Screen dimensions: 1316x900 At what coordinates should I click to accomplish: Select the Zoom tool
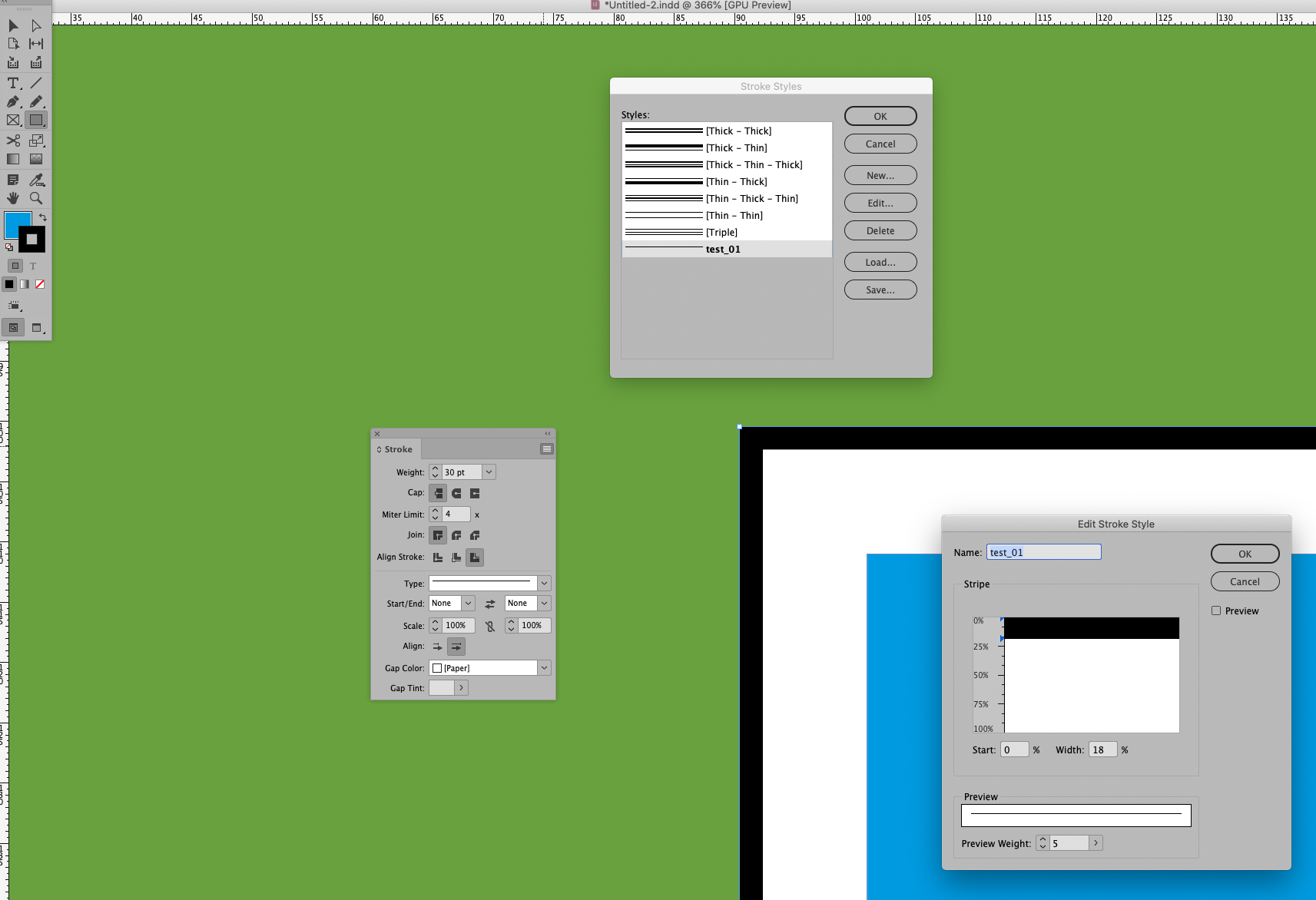pyautogui.click(x=35, y=198)
